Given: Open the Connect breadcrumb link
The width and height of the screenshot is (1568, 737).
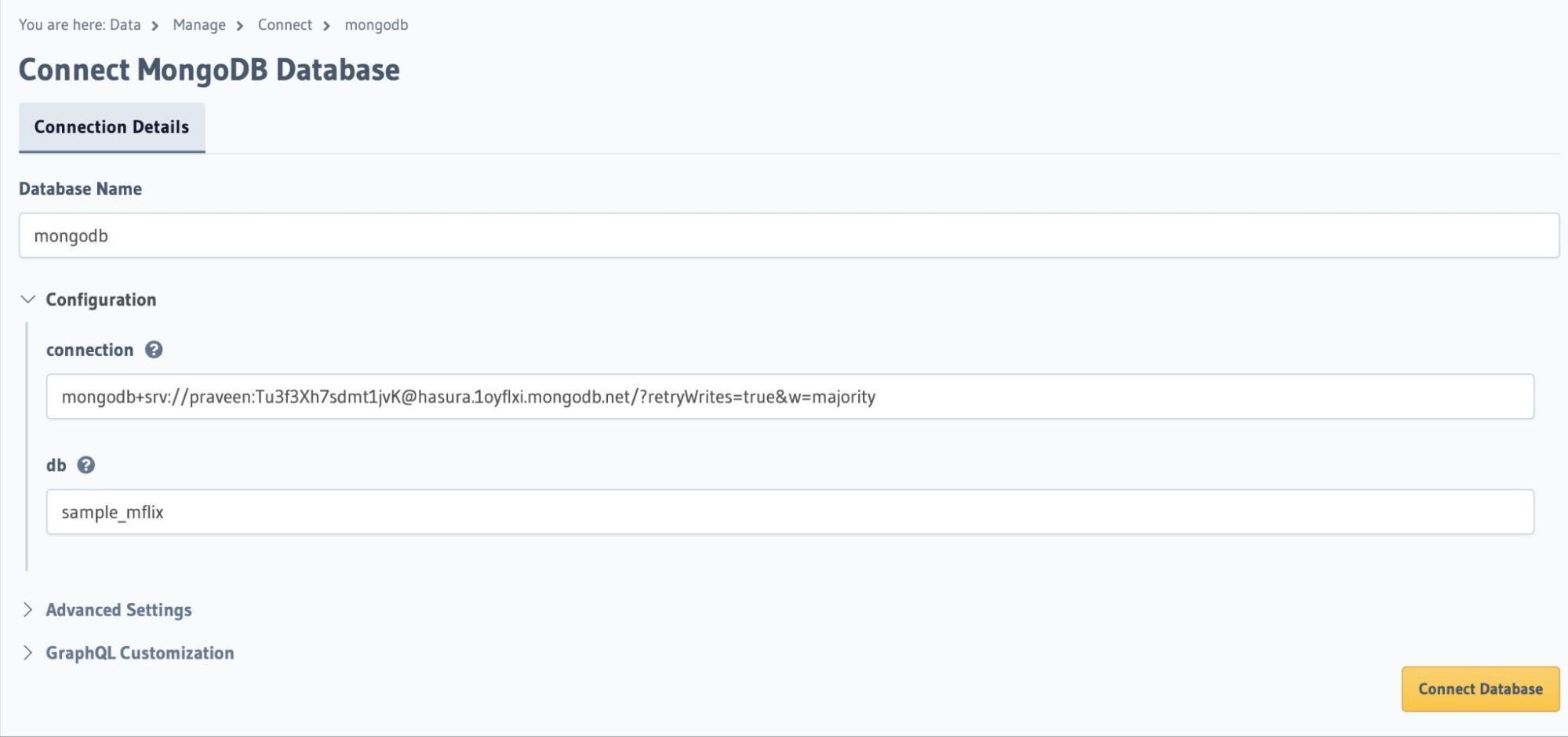Looking at the screenshot, I should pos(285,24).
